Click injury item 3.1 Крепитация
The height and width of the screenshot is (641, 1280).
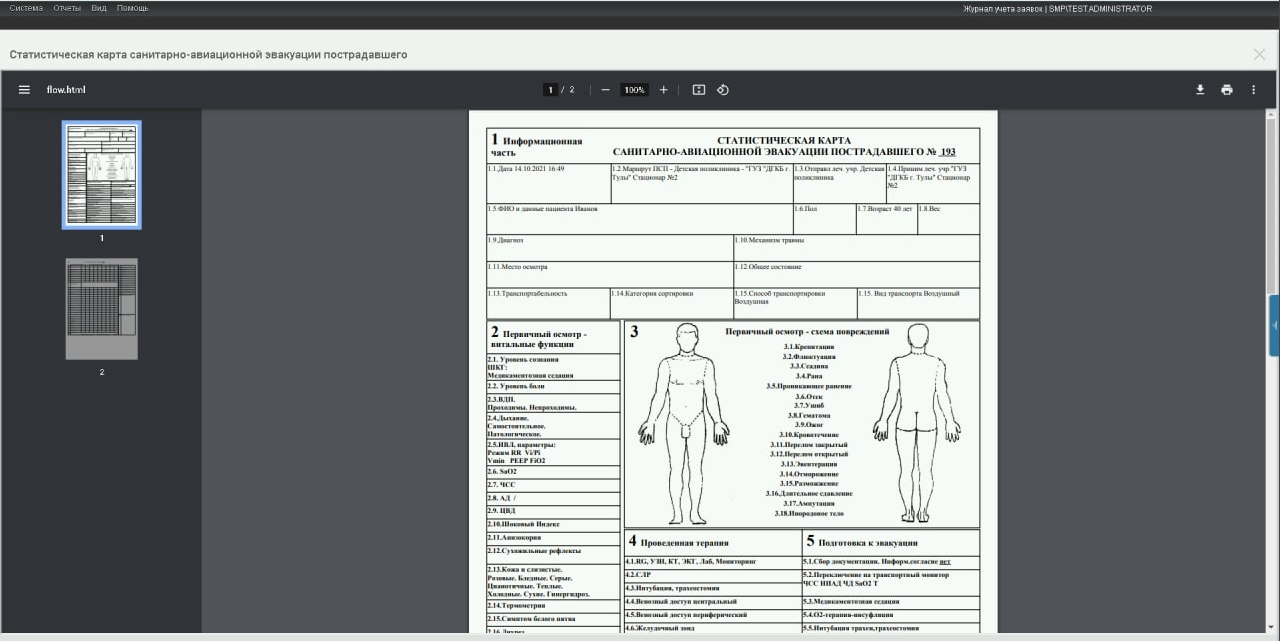point(808,347)
